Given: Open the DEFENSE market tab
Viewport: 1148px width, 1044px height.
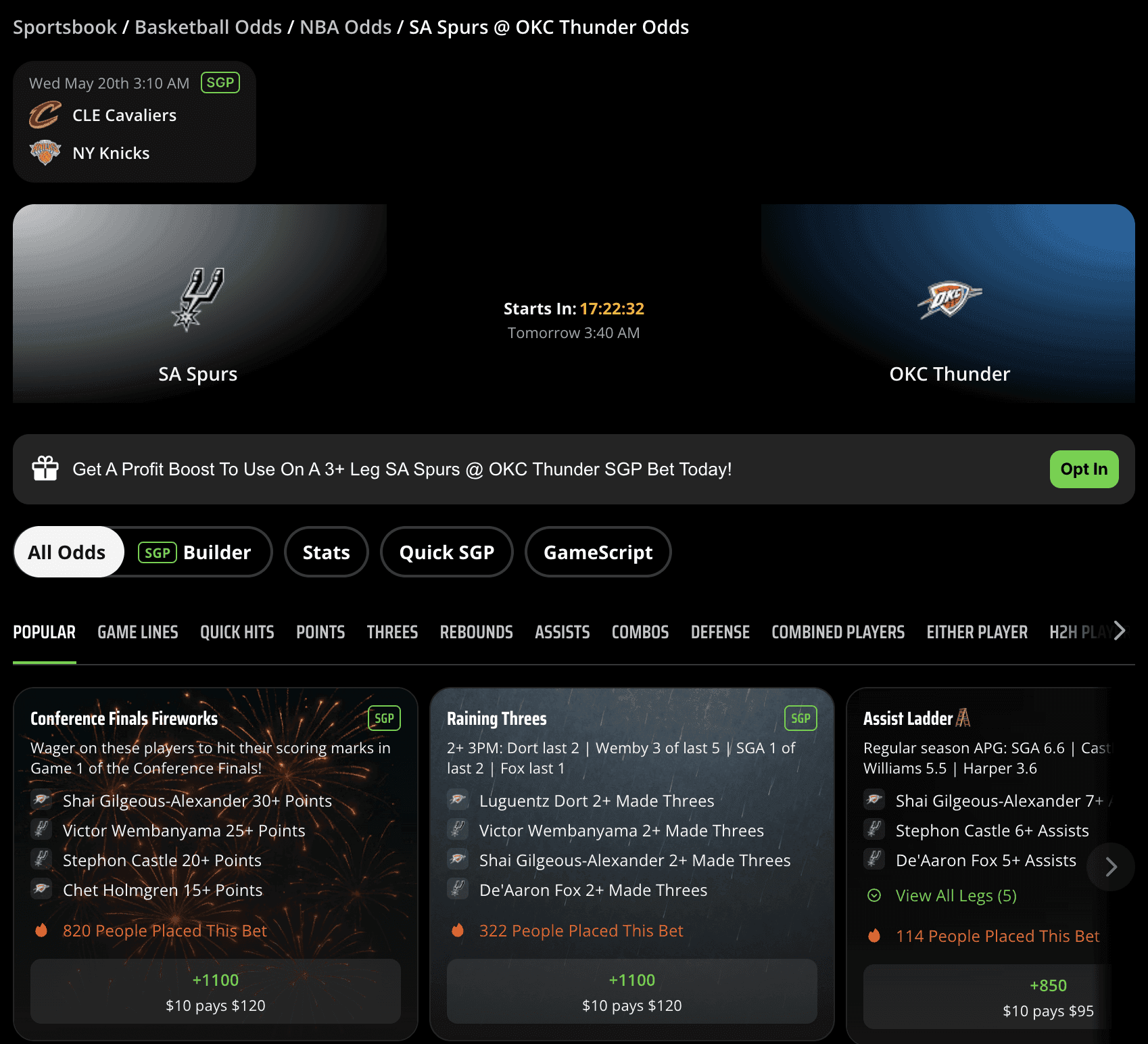Looking at the screenshot, I should pos(720,632).
